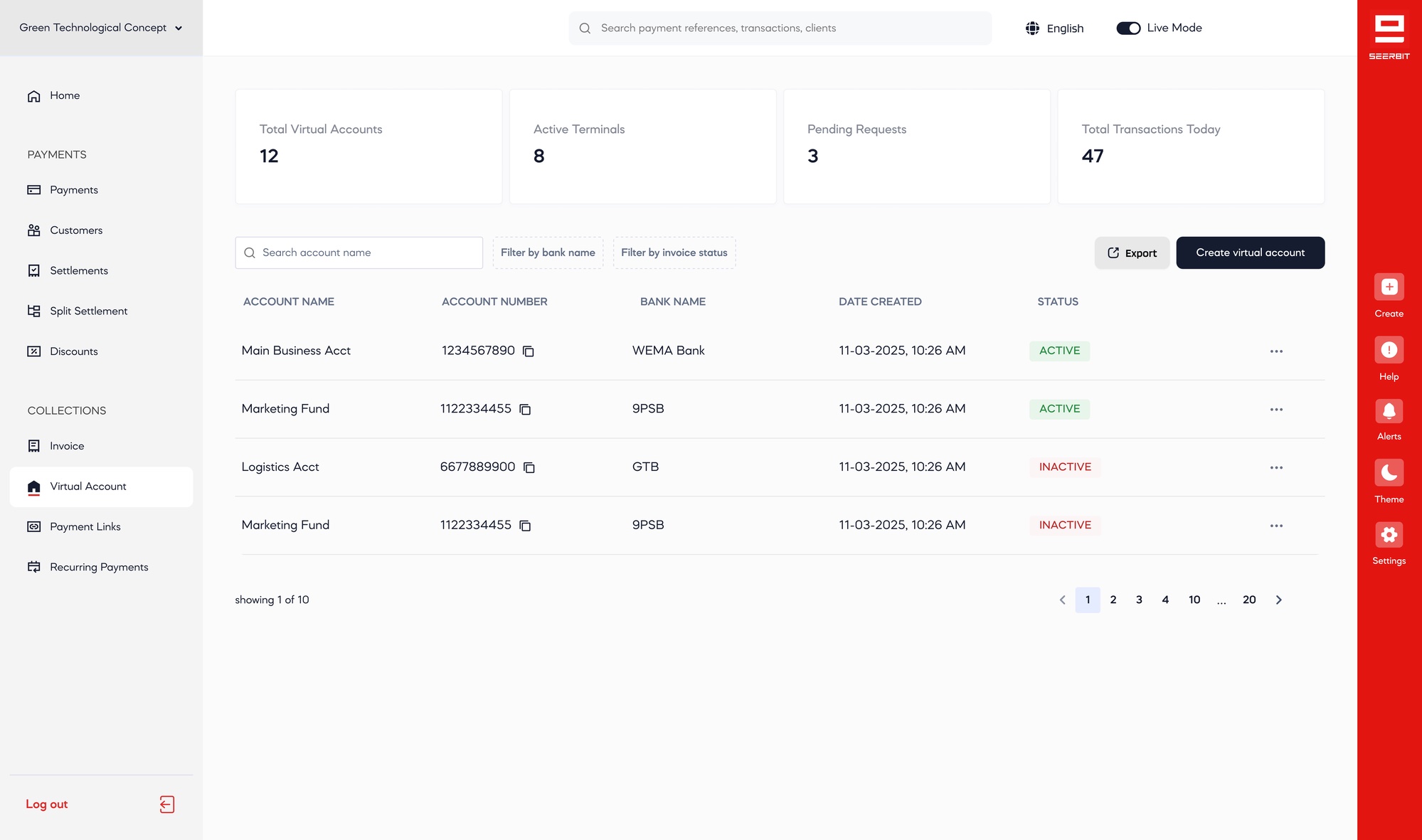Copy account number 1234567890
This screenshot has height=840, width=1422.
point(529,351)
